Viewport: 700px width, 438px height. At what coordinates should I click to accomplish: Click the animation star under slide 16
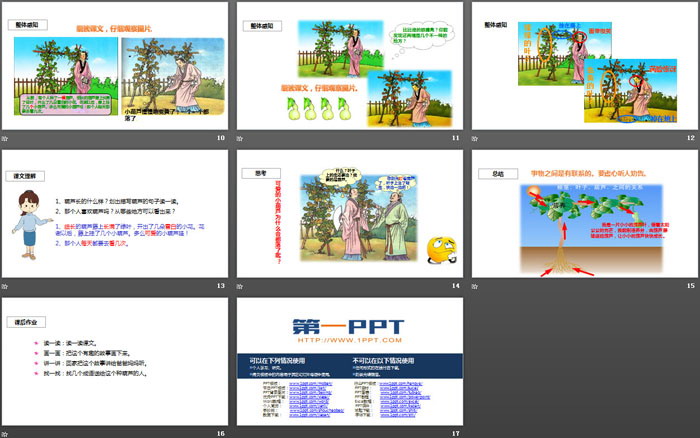click(6, 433)
